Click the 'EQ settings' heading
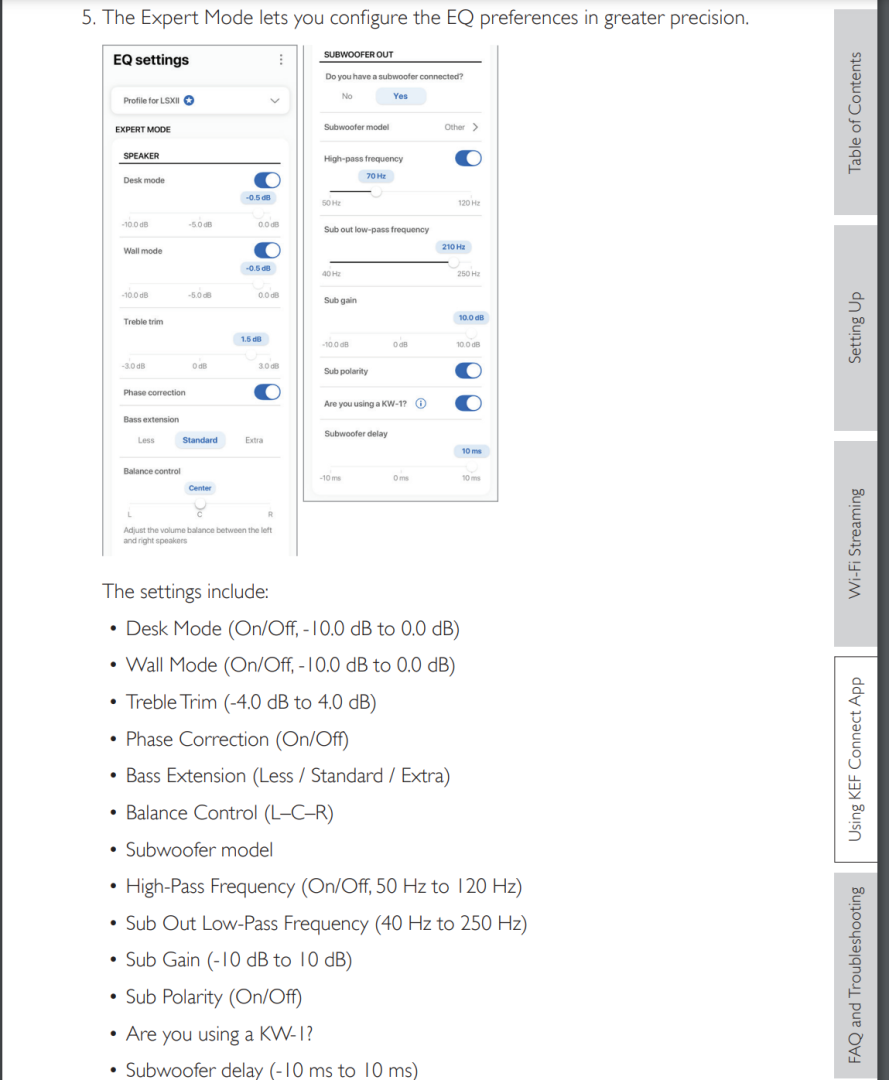Screen dimensions: 889x1080 point(151,60)
